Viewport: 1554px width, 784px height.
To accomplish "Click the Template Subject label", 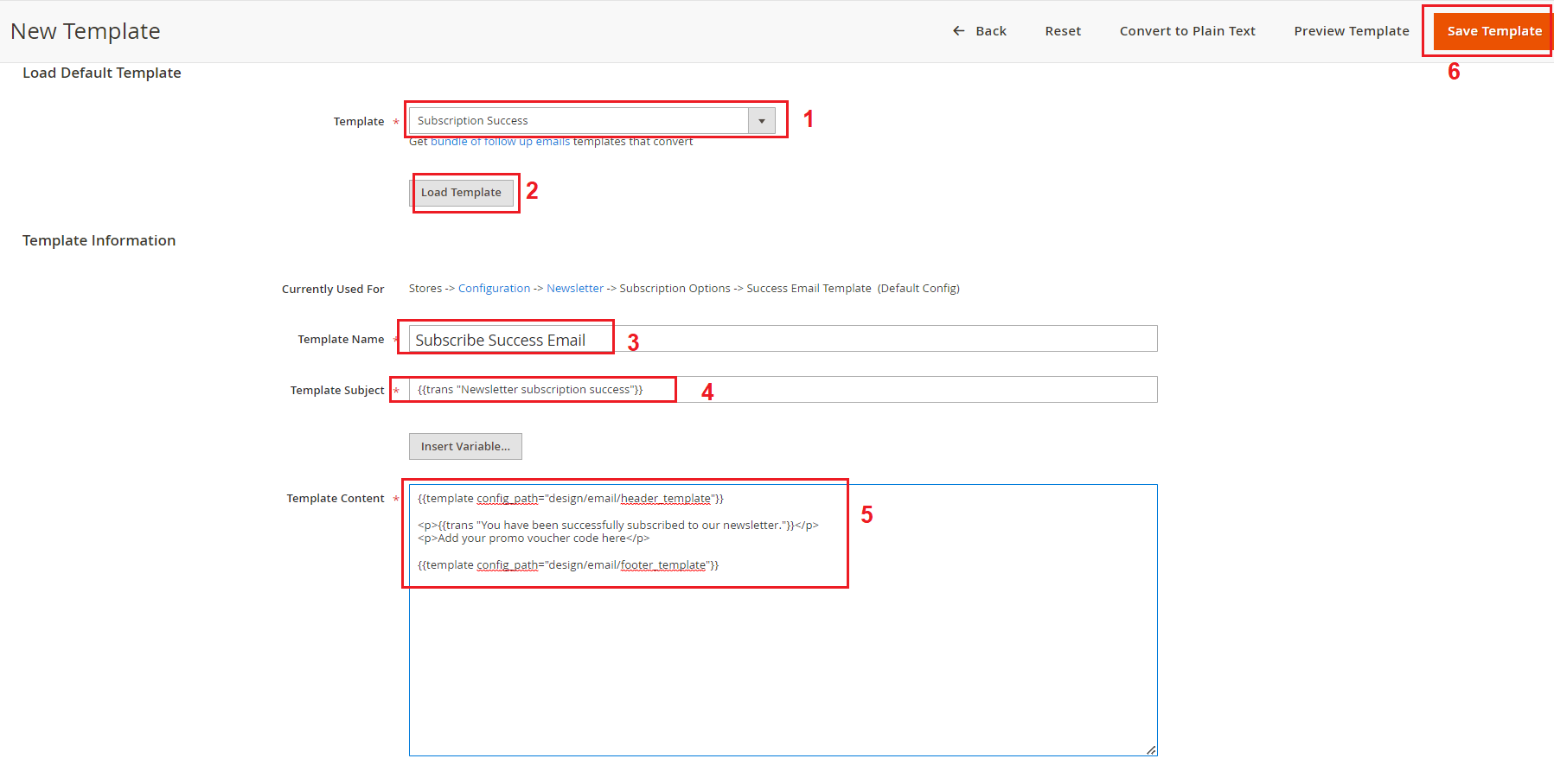I will tap(337, 391).
